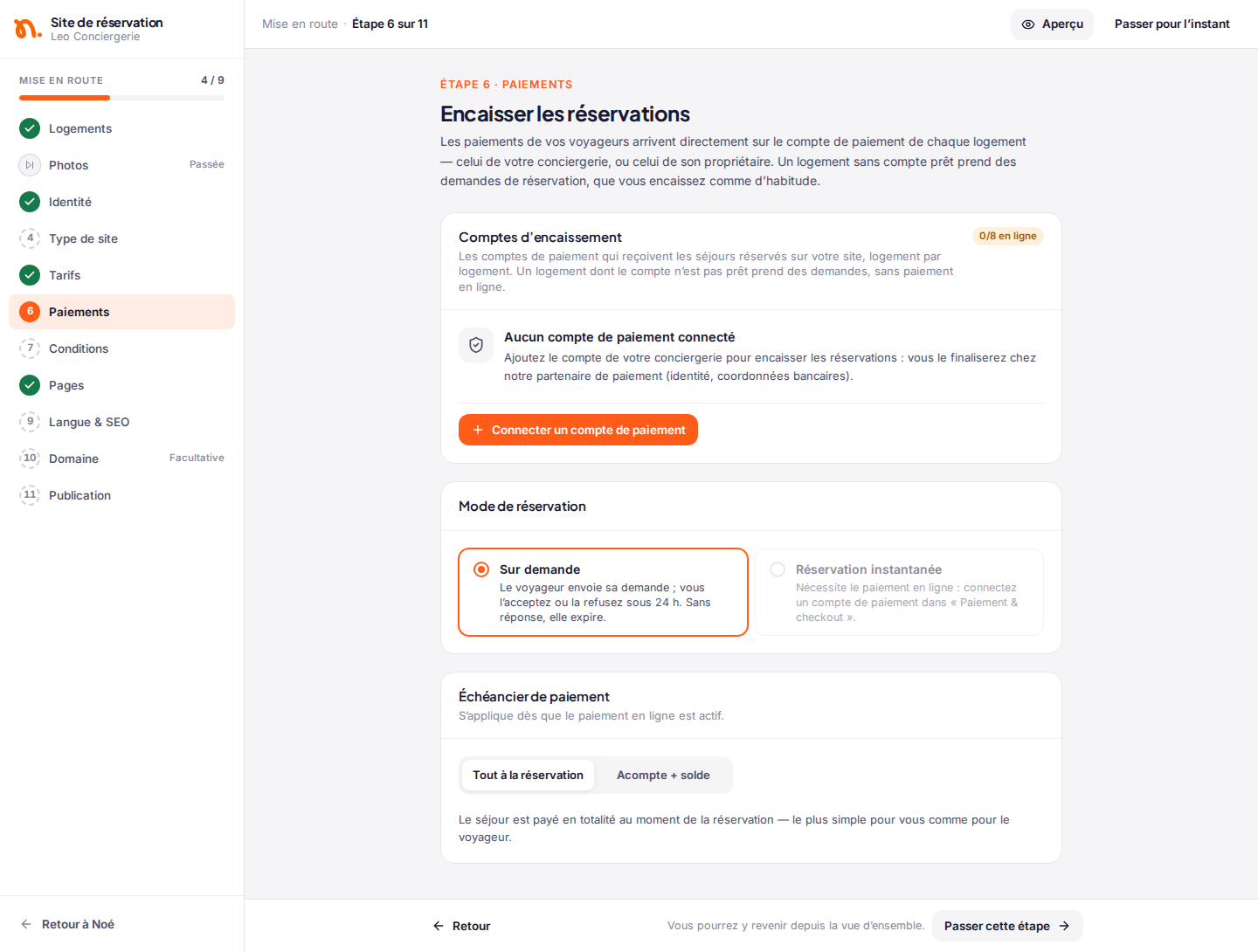This screenshot has height=952, width=1258.
Task: Click the Retour à Noé link
Action: pyautogui.click(x=67, y=924)
